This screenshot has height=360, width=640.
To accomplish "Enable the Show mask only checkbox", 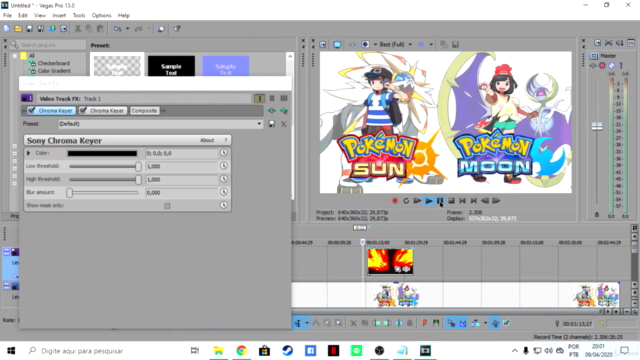I will 167,206.
